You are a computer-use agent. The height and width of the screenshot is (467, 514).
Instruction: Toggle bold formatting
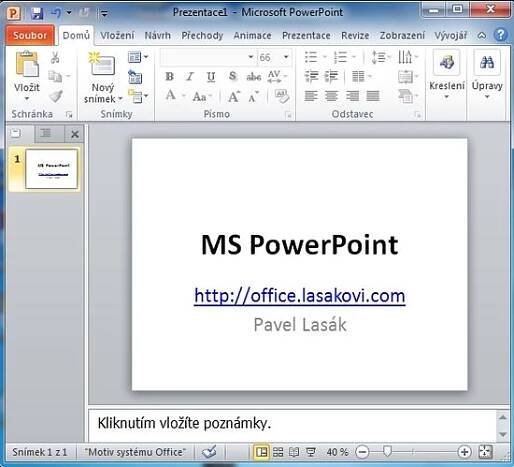(169, 77)
